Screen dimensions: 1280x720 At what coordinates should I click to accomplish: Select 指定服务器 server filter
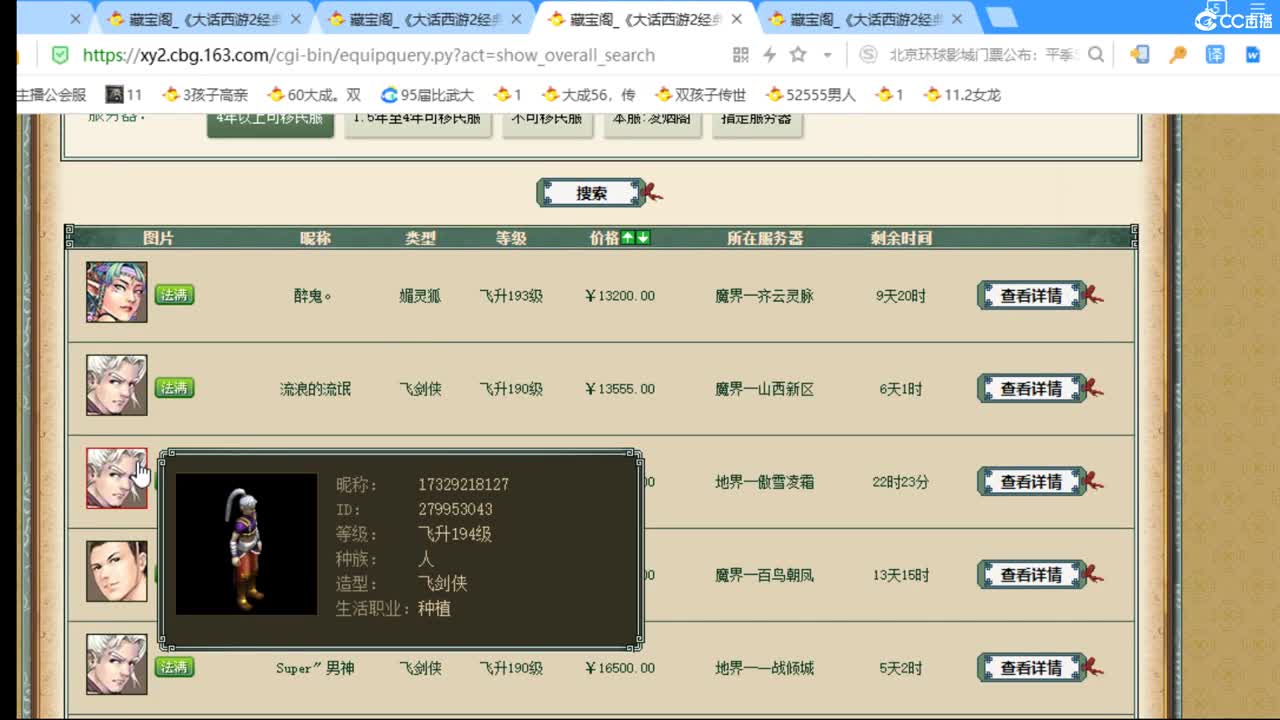[757, 122]
